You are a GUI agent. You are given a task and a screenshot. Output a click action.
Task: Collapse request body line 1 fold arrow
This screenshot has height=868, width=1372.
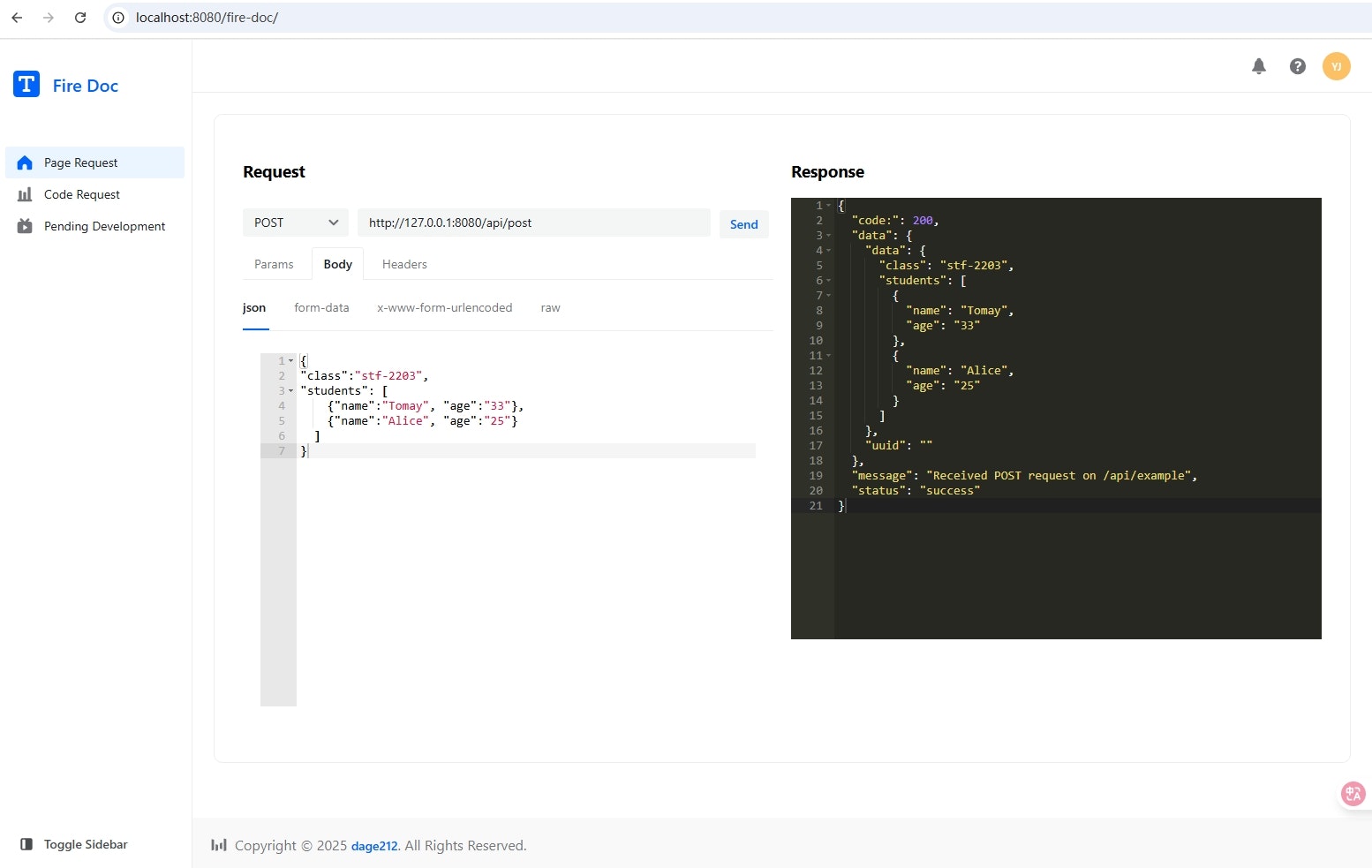coord(290,360)
